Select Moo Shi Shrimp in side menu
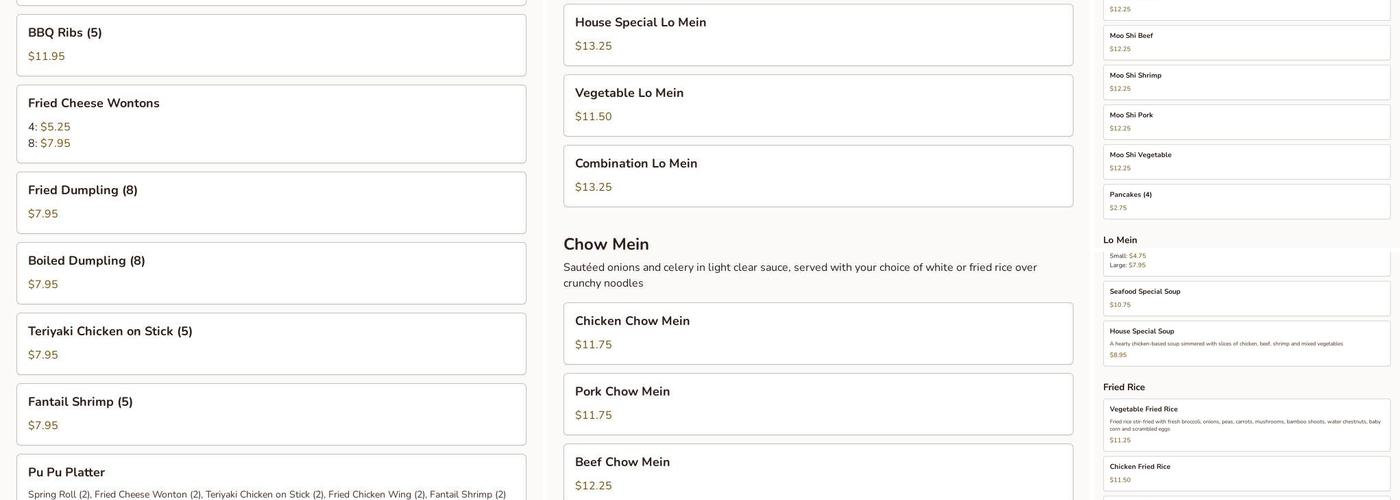The width and height of the screenshot is (1400, 500). pos(1246,82)
